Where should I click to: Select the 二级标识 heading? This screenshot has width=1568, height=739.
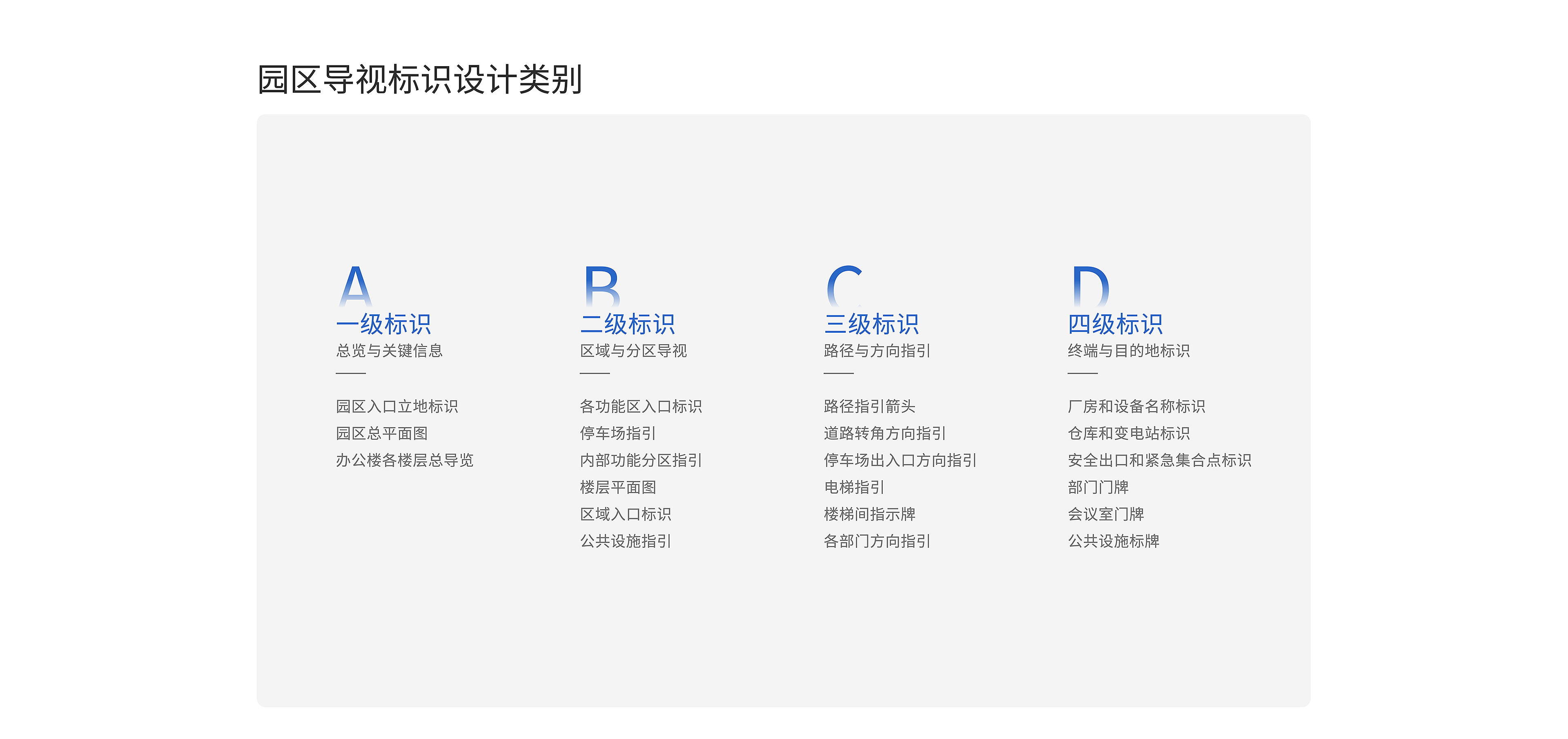628,324
